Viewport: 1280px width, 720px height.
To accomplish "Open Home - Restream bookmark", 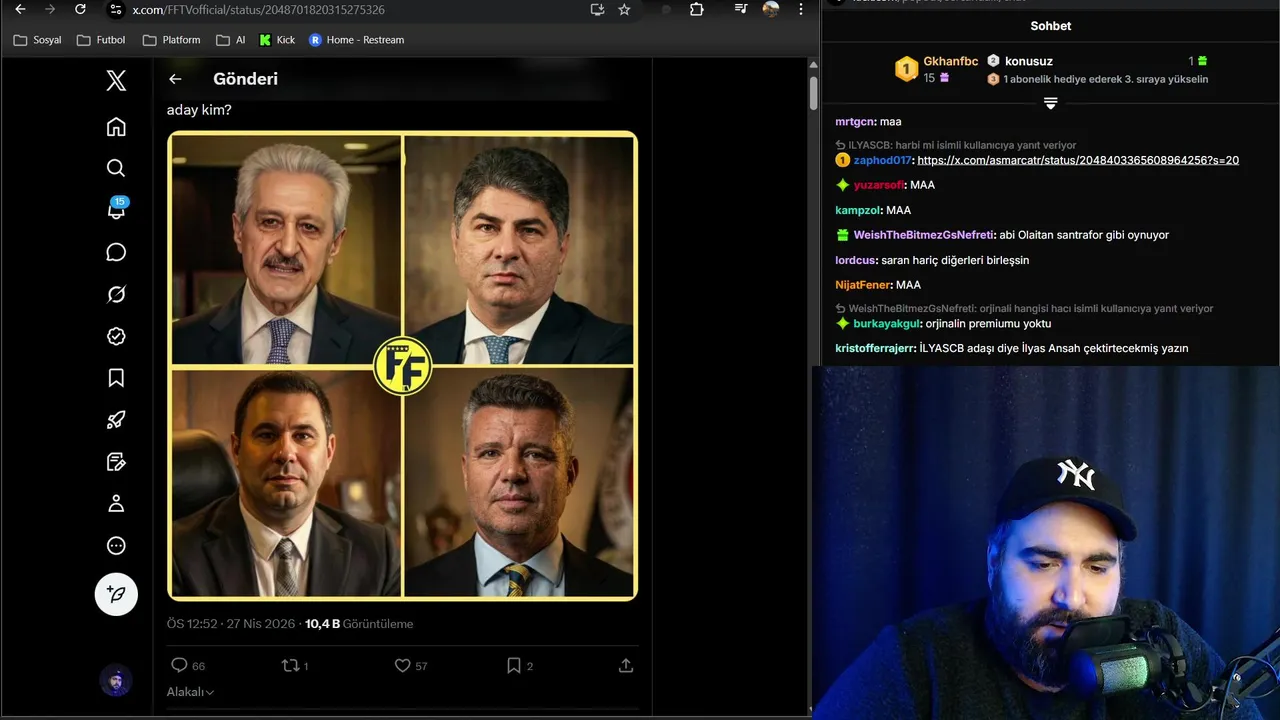I will click(x=356, y=40).
